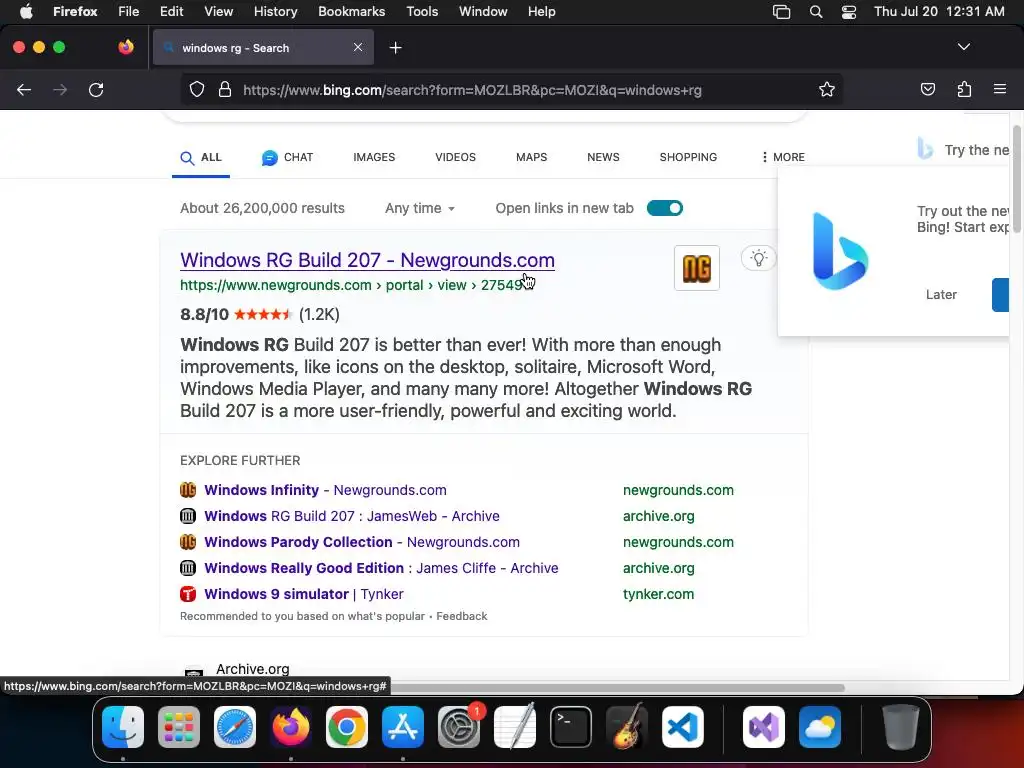Image resolution: width=1024 pixels, height=768 pixels.
Task: Switch to the SHOPPING search tab
Action: [x=688, y=157]
